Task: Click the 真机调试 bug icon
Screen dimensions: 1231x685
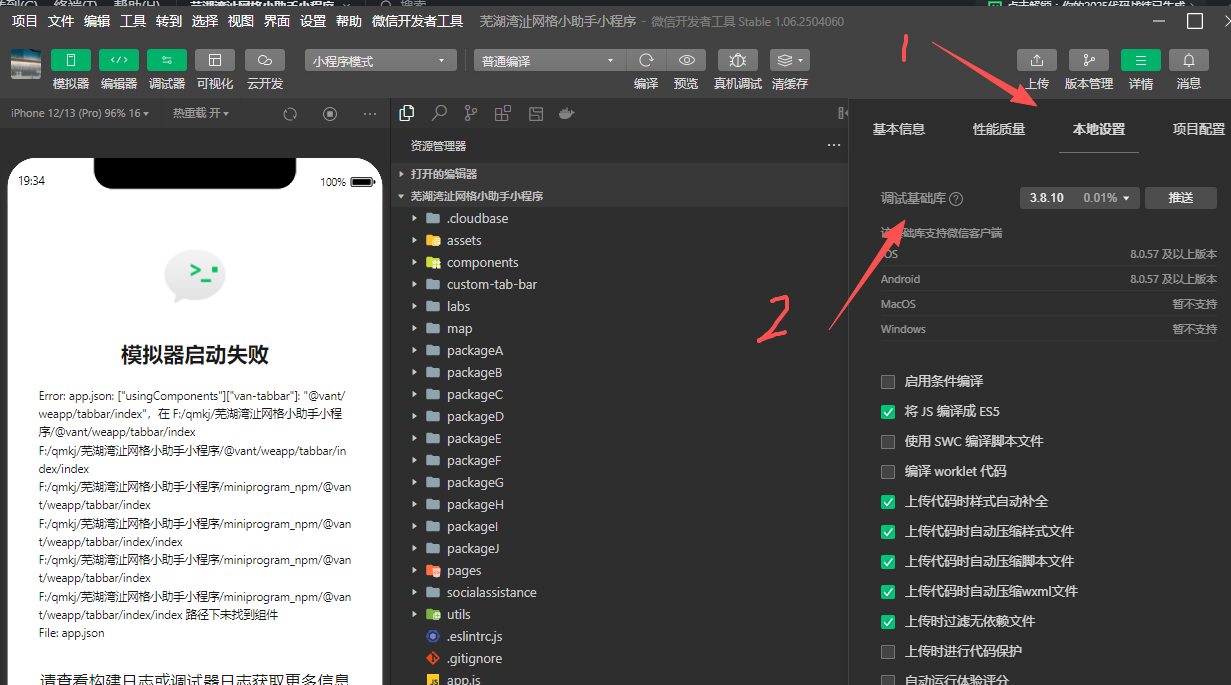Action: (x=737, y=61)
